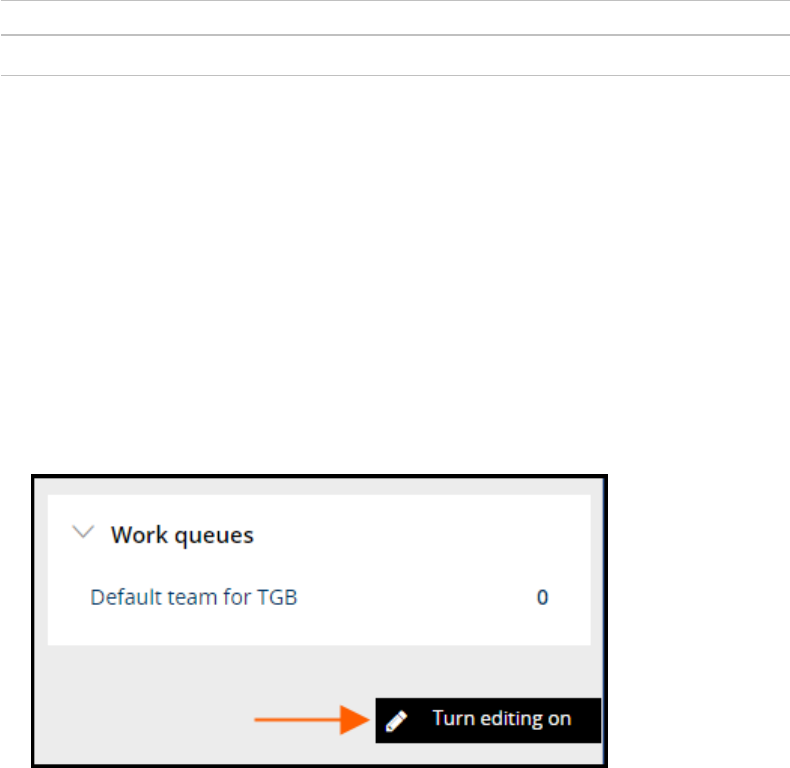Viewport: 790px width, 768px height.
Task: Collapse the Work queues section chevron
Action: coord(83,532)
